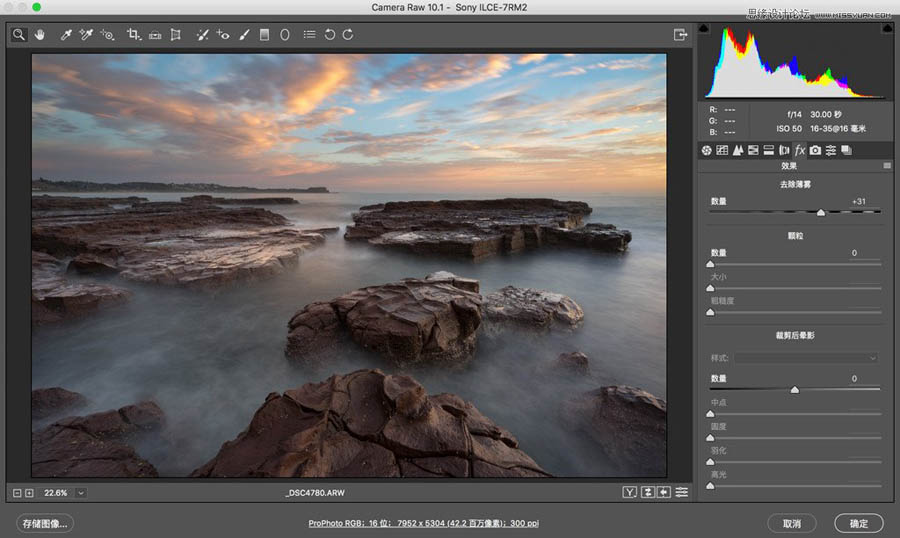Open the preferences dialog list icon
The image size is (900, 538).
[309, 34]
